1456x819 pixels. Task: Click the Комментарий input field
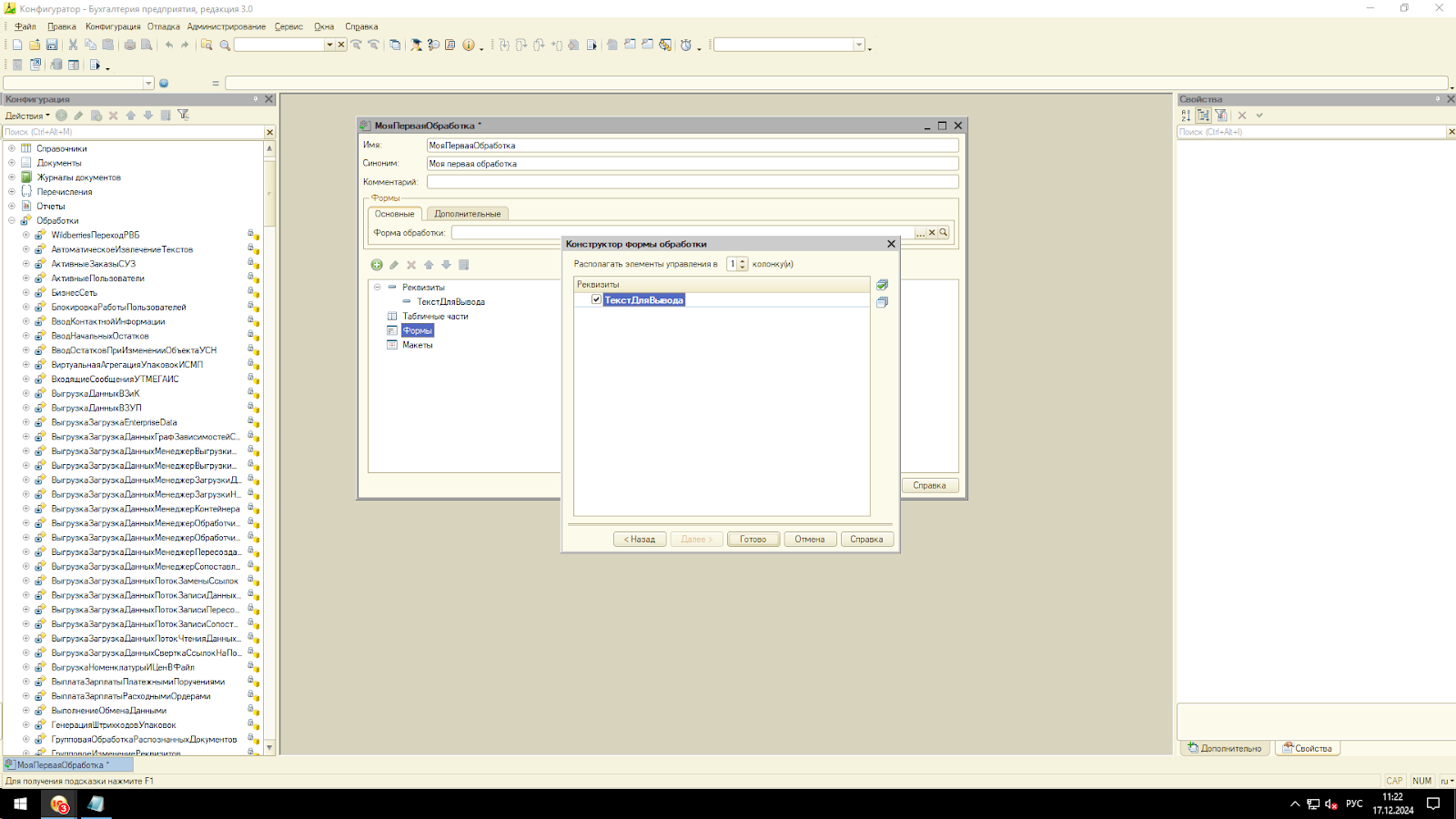693,182
